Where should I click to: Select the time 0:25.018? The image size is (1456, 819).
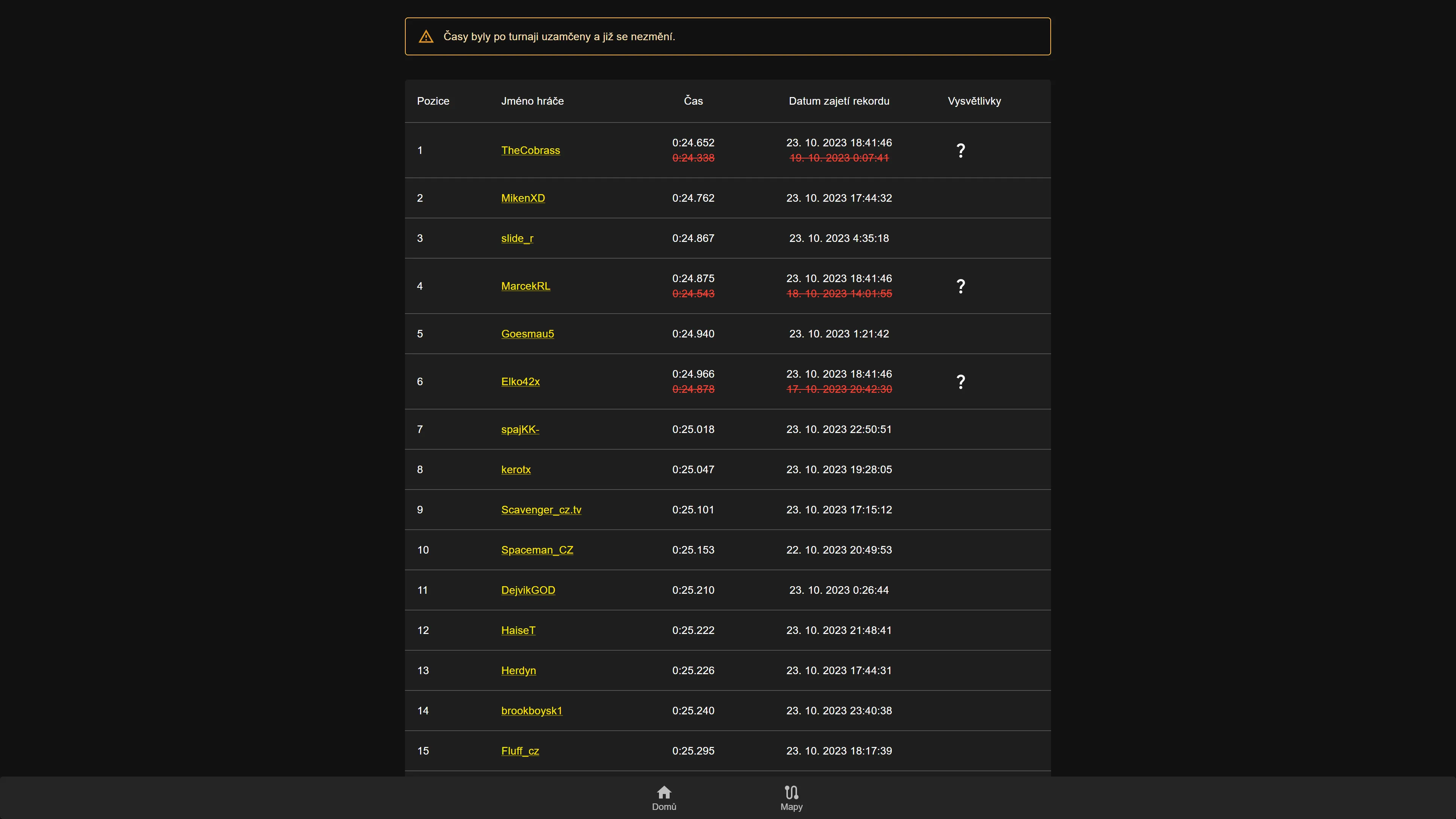pos(693,429)
